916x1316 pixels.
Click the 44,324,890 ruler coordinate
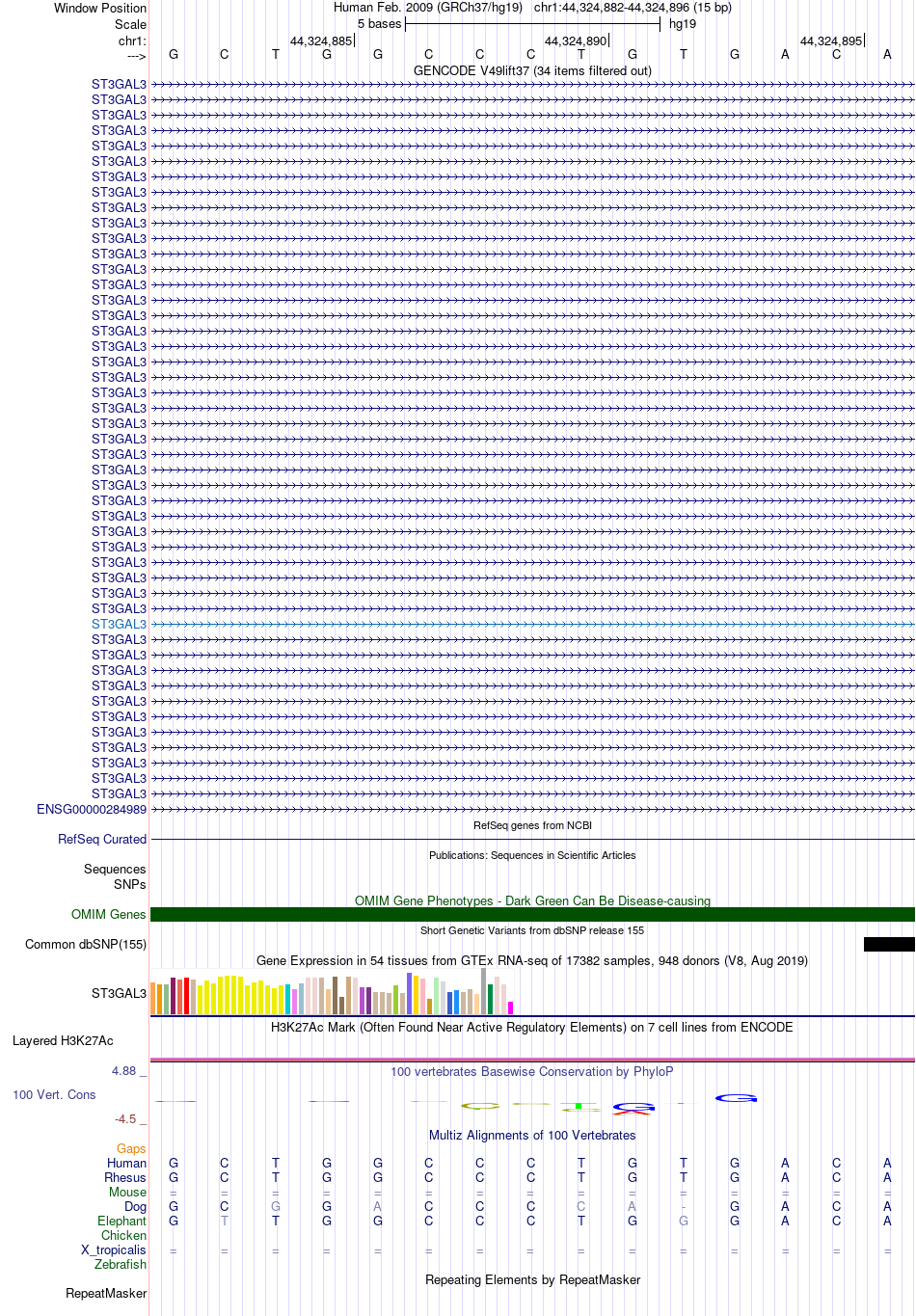(576, 40)
